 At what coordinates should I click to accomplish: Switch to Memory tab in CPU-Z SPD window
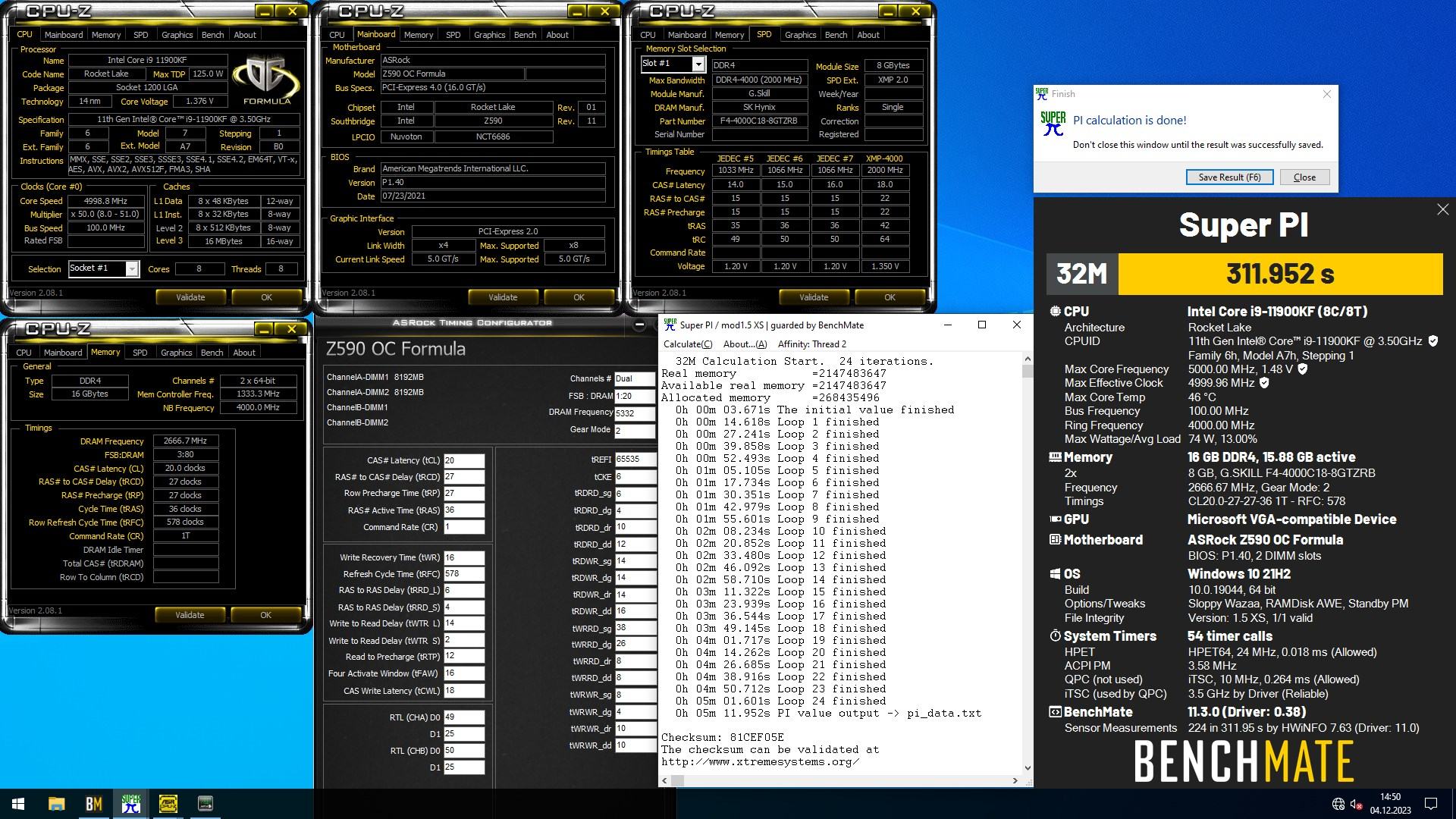point(730,35)
